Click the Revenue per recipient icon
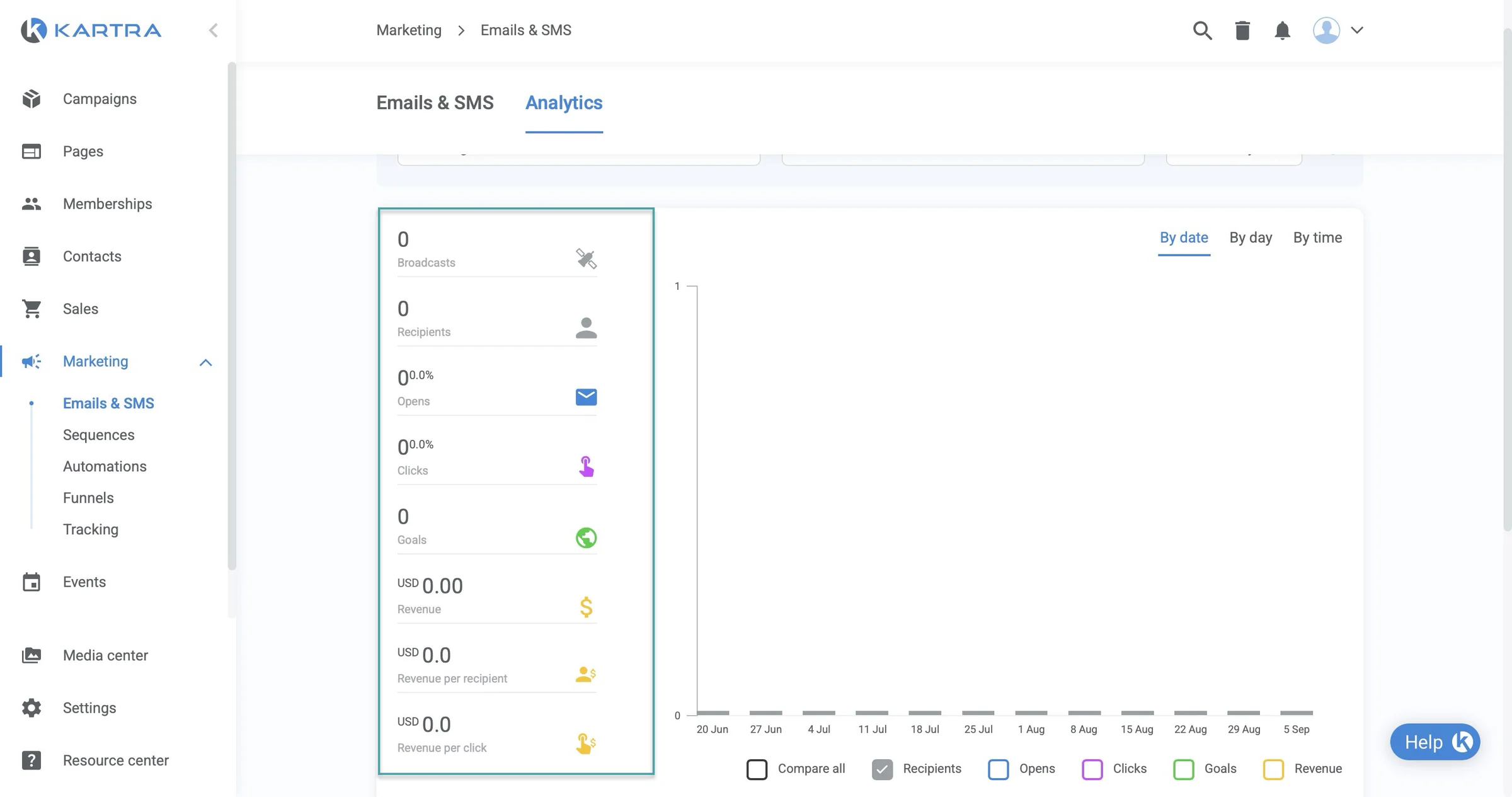 click(x=586, y=674)
